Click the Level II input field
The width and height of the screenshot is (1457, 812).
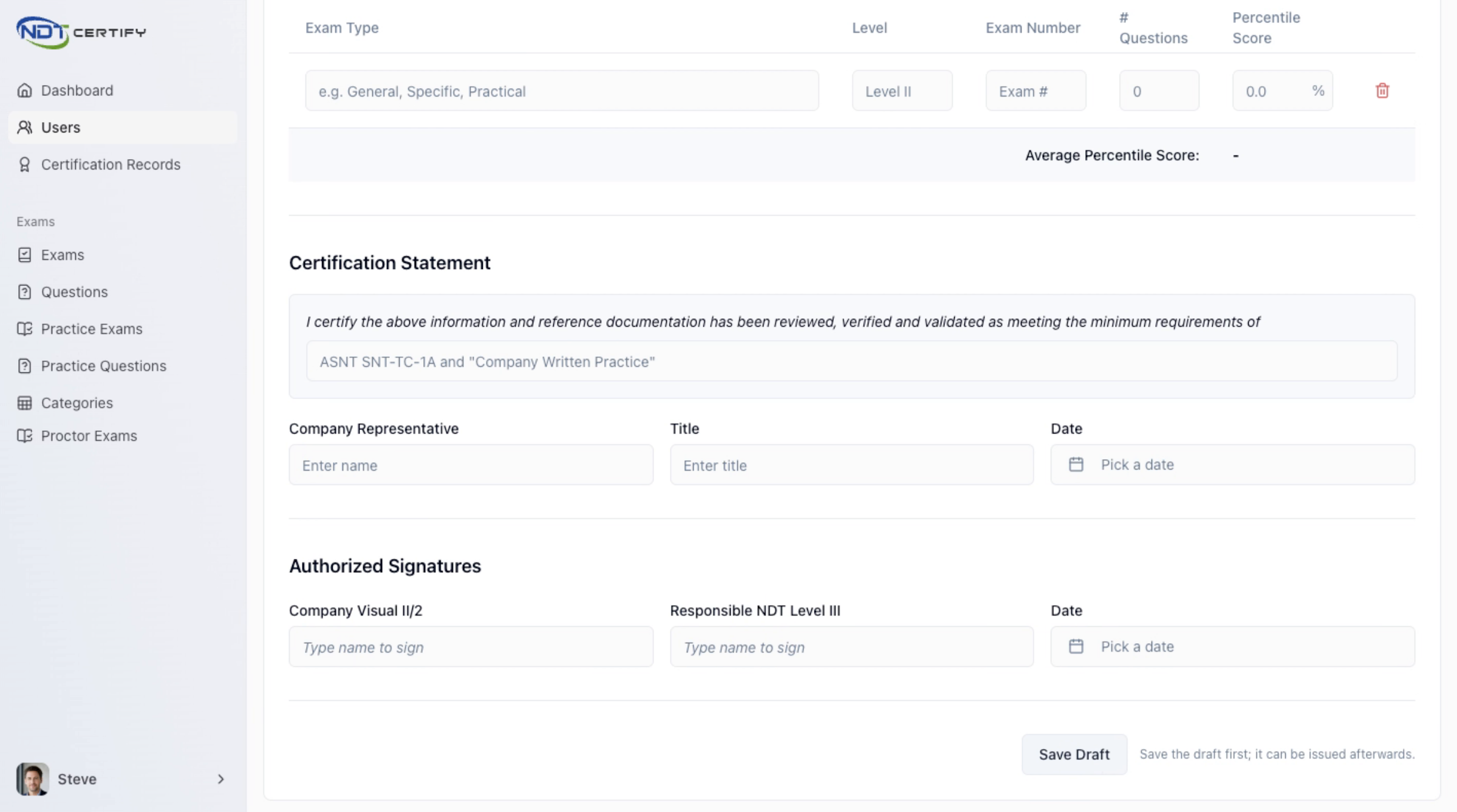(x=902, y=90)
